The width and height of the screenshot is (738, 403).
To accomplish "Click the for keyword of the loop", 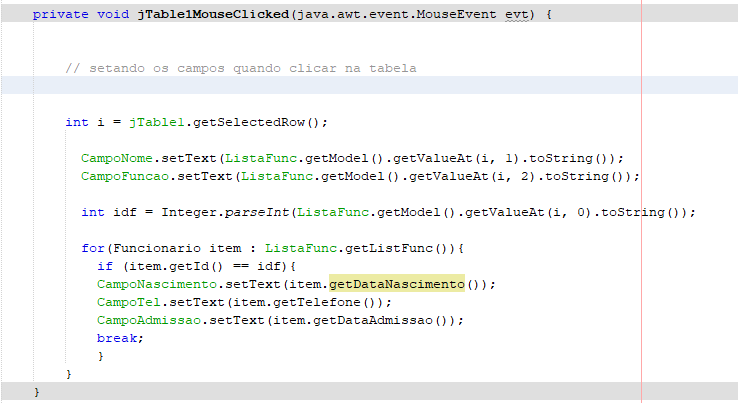I will point(93,248).
